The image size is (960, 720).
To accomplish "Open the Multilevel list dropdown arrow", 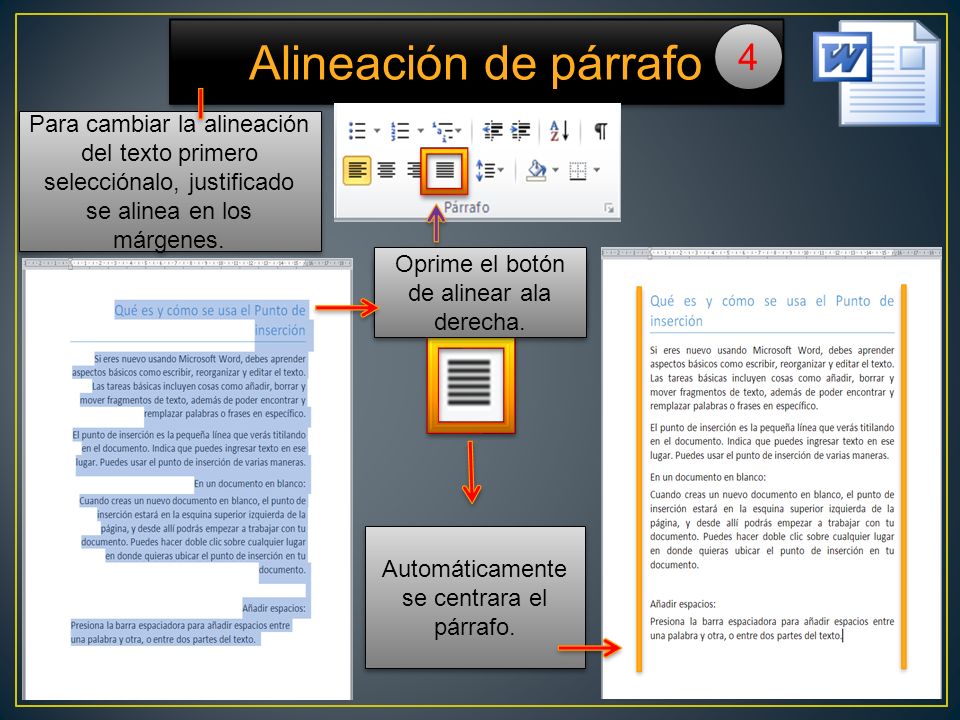I will 459,130.
